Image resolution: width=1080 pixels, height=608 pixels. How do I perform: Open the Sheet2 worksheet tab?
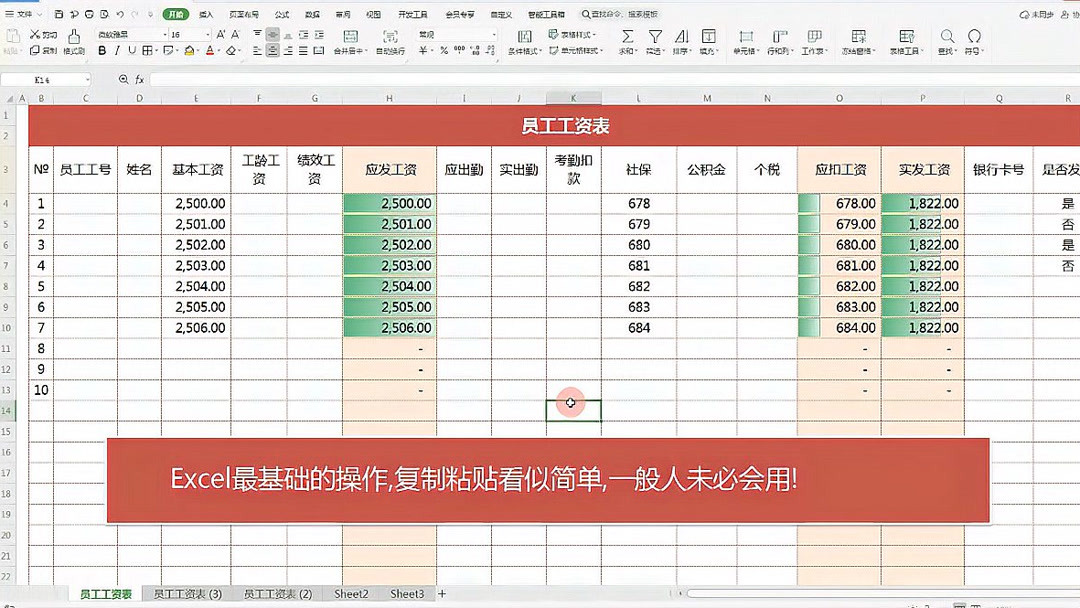[x=351, y=593]
